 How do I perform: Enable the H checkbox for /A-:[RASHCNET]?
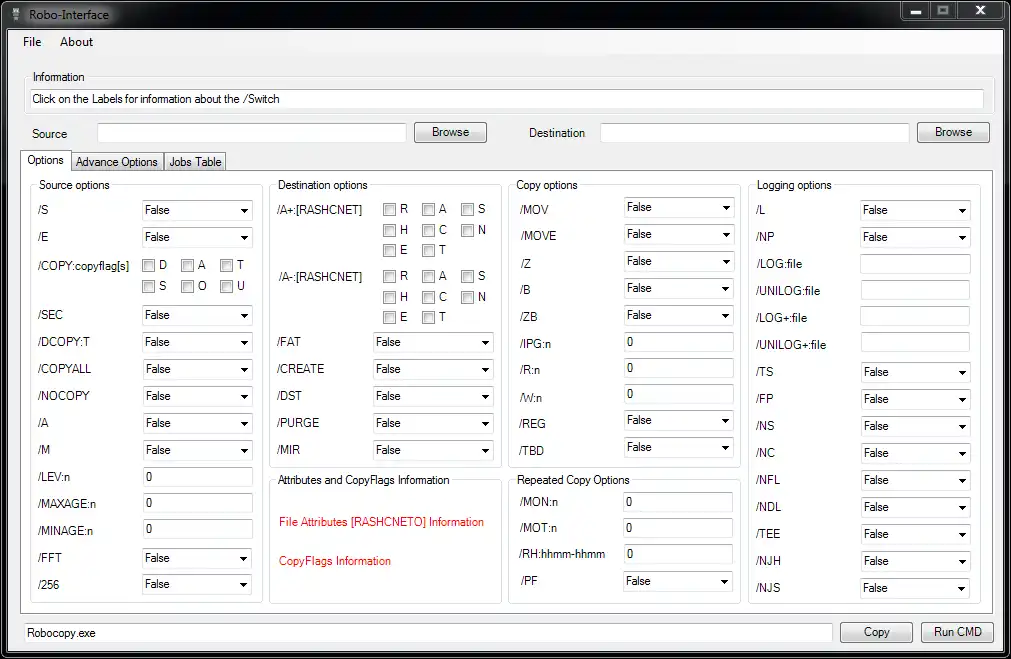(389, 297)
